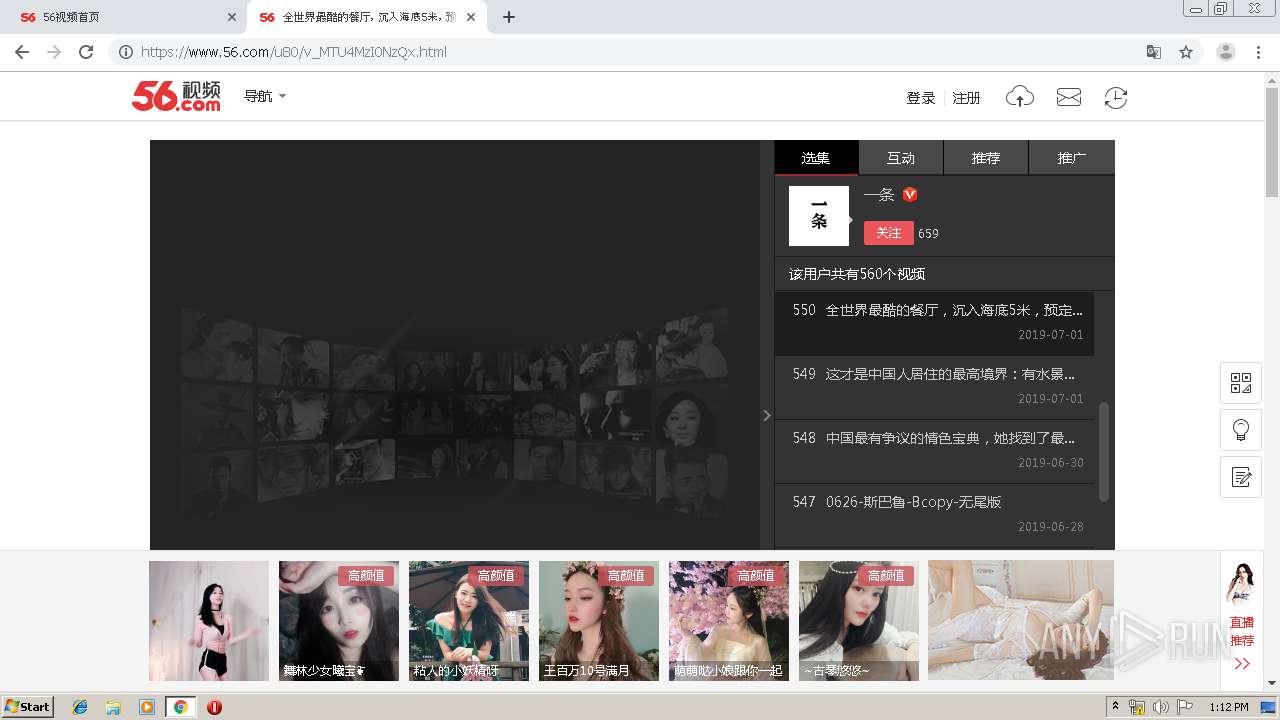Click the lightbulb suggestion side icon

click(1241, 430)
